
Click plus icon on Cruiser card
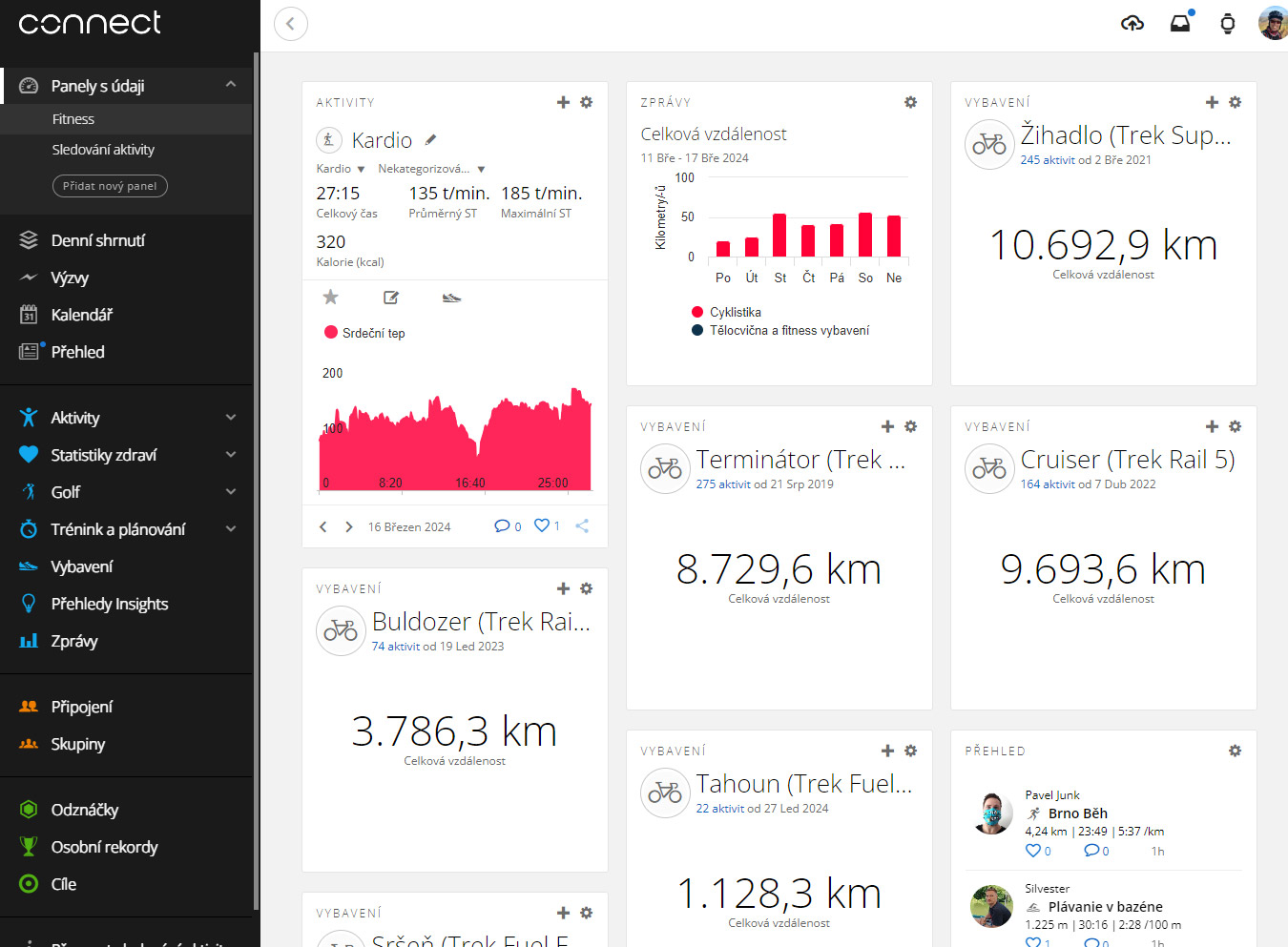[1212, 426]
